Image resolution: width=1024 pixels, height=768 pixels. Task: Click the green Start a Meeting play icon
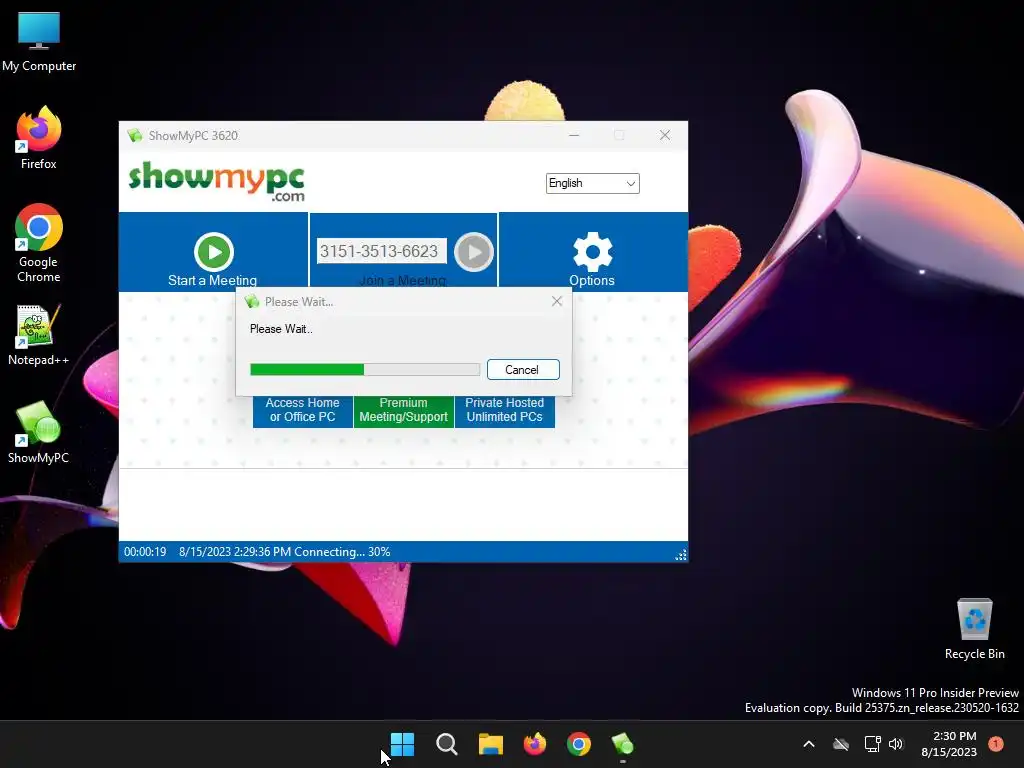tap(214, 251)
